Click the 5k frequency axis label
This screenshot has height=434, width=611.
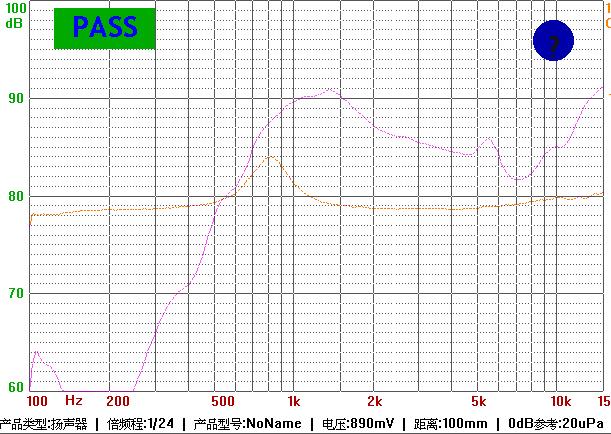(x=481, y=401)
